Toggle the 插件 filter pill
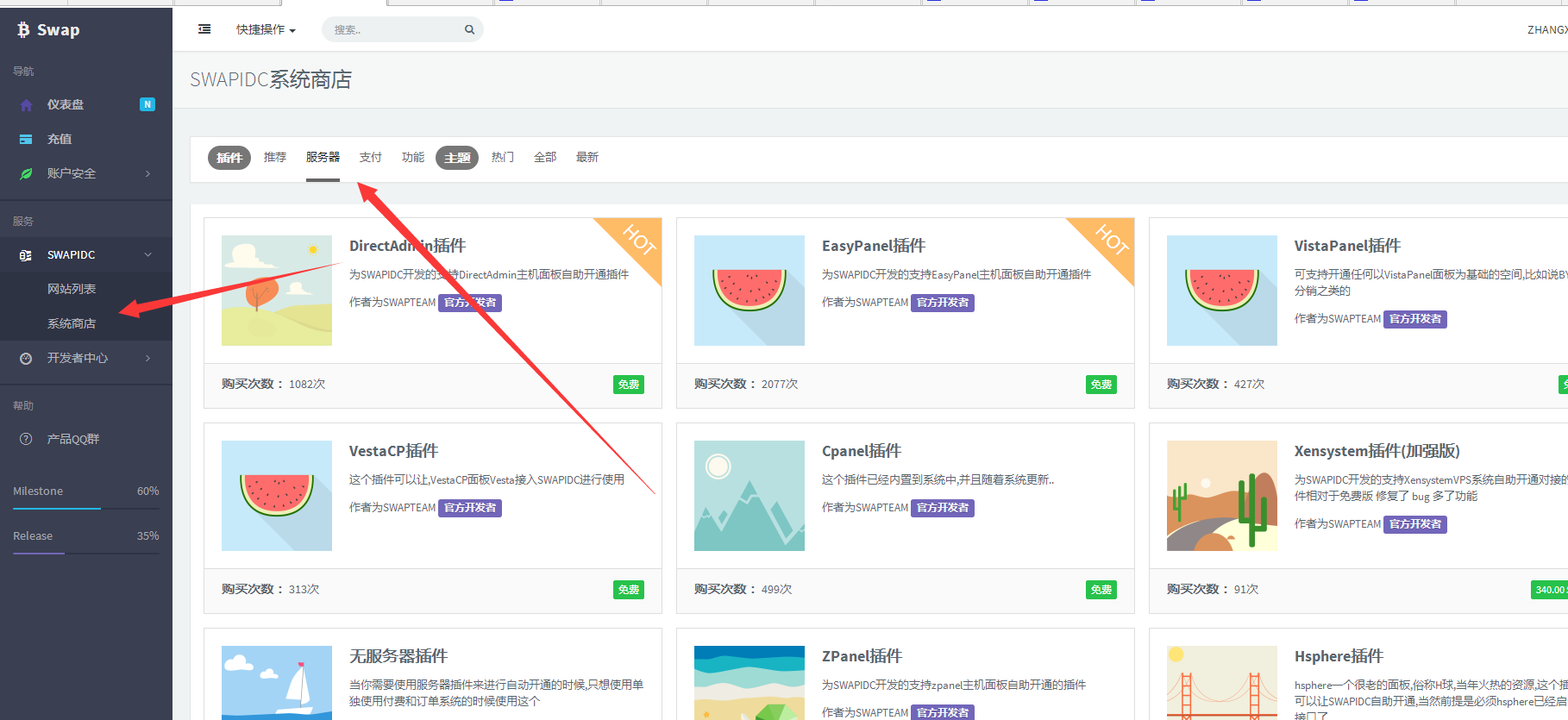The width and height of the screenshot is (1568, 720). (x=229, y=158)
